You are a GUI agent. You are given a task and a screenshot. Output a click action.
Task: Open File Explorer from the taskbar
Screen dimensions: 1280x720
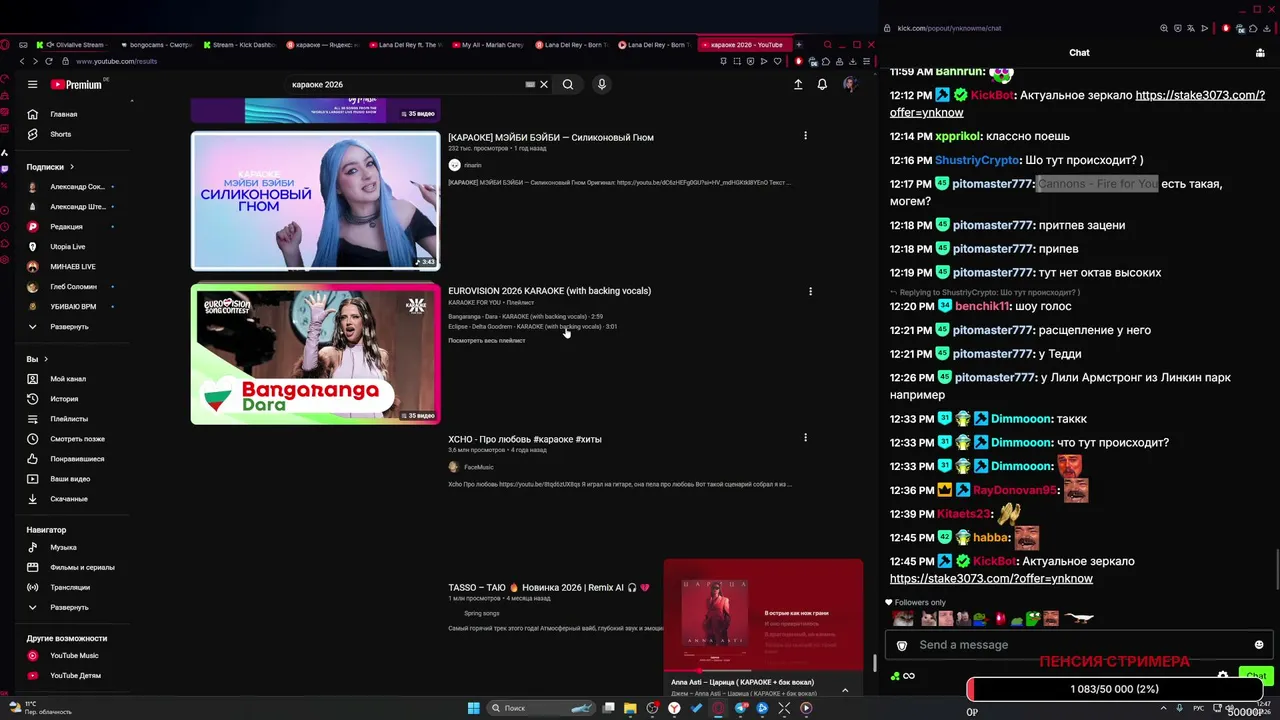pyautogui.click(x=630, y=708)
